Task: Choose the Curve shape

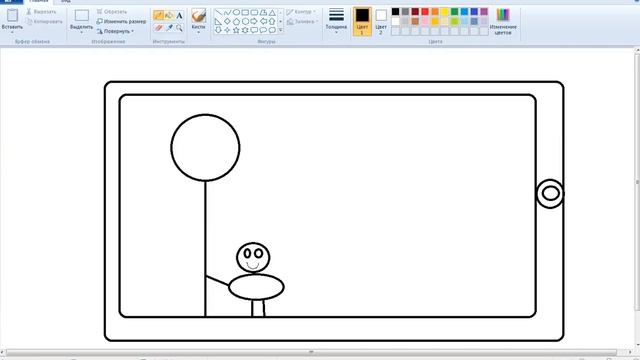Action: [x=227, y=13]
